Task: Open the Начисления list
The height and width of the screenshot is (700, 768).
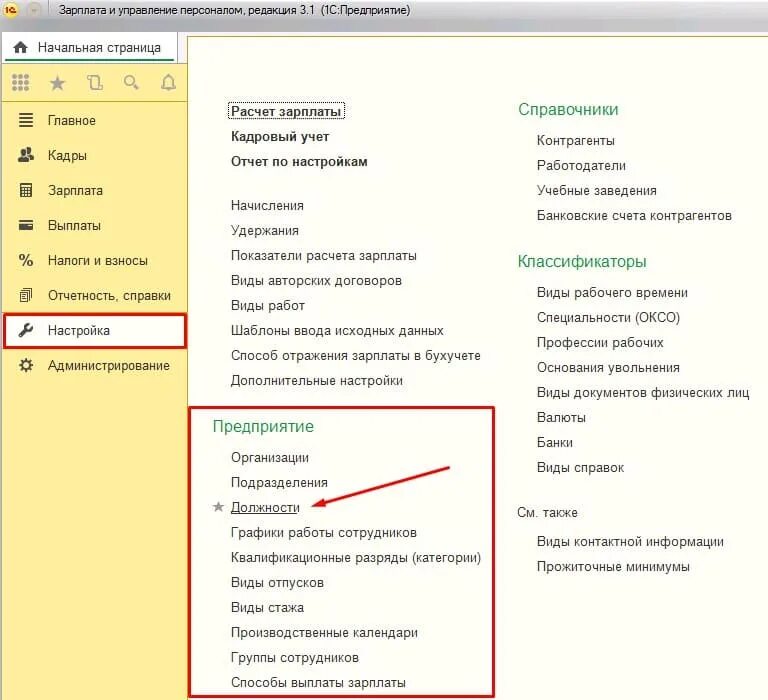Action: coord(267,205)
